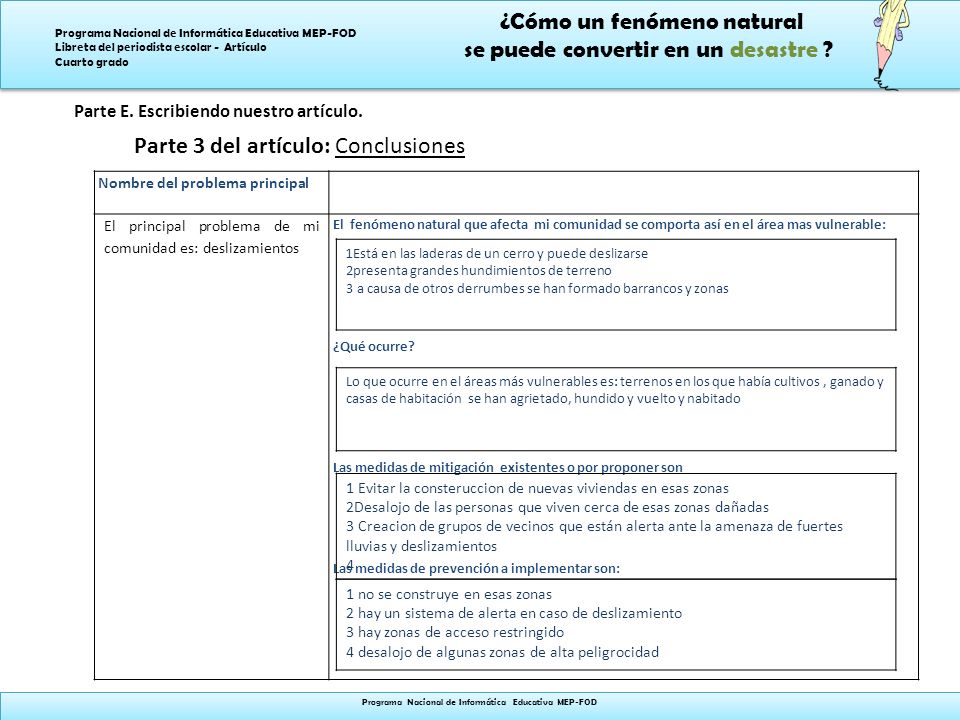The image size is (960, 720).
Task: Click '4 desalojo de algunas zonas de alta peligrocidad'
Action: coord(502,652)
